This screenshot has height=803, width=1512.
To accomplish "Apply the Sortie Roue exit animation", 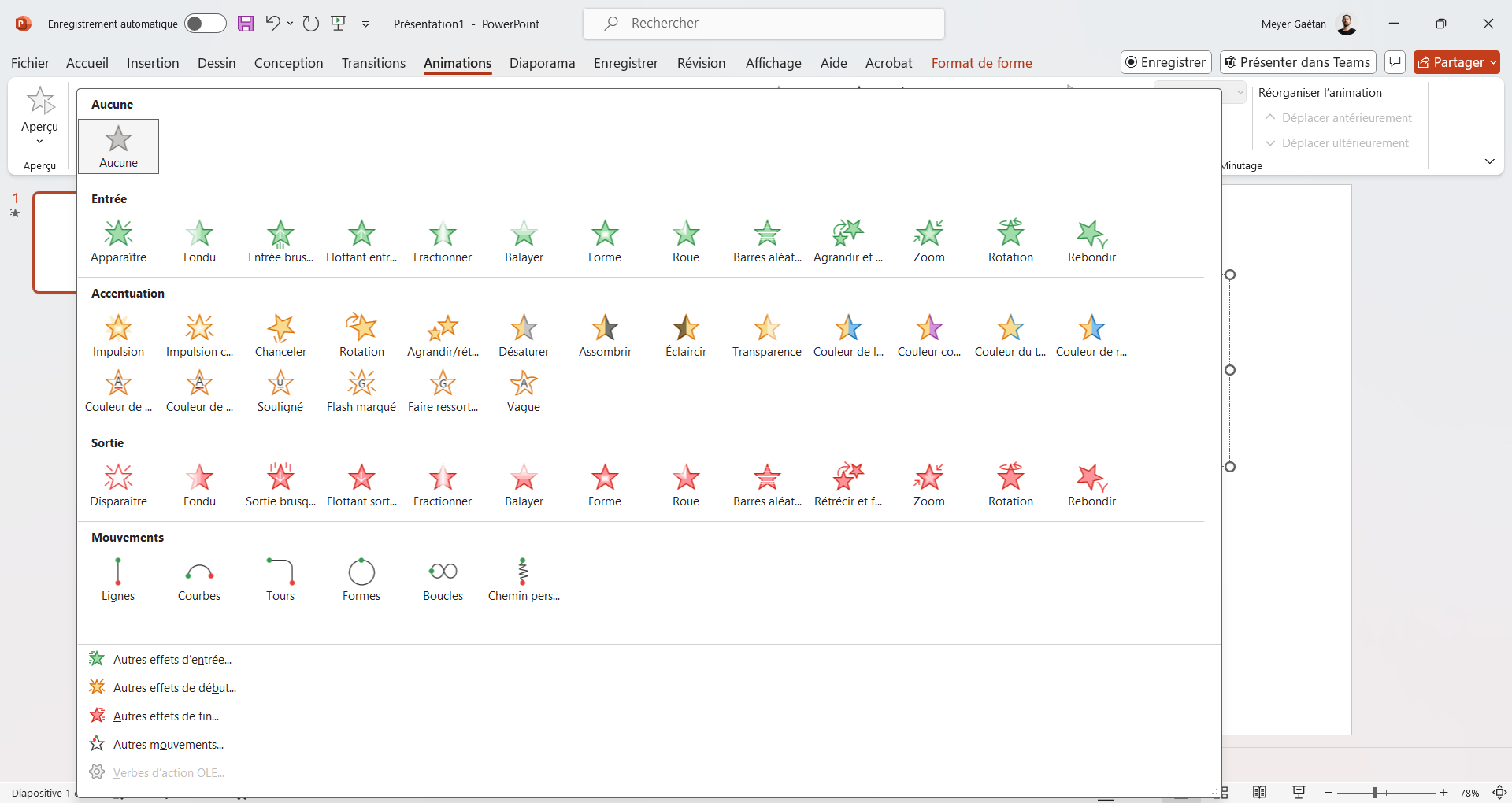I will point(686,485).
